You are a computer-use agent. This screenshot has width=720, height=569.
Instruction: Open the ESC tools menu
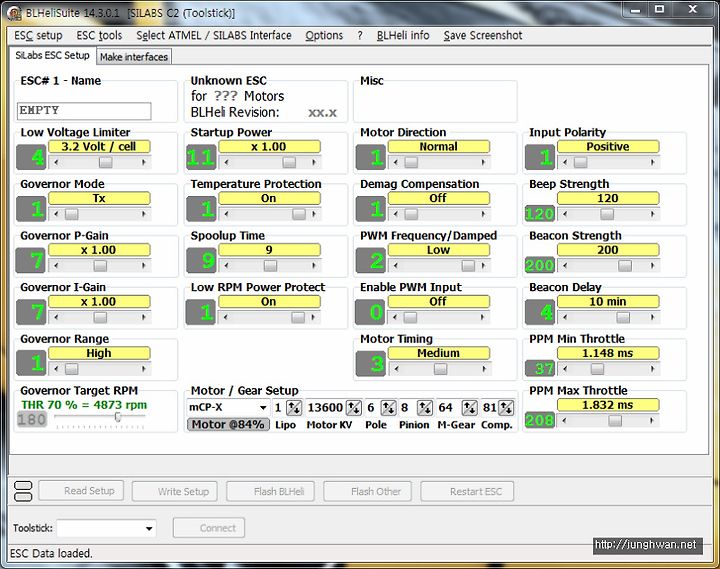pyautogui.click(x=99, y=35)
